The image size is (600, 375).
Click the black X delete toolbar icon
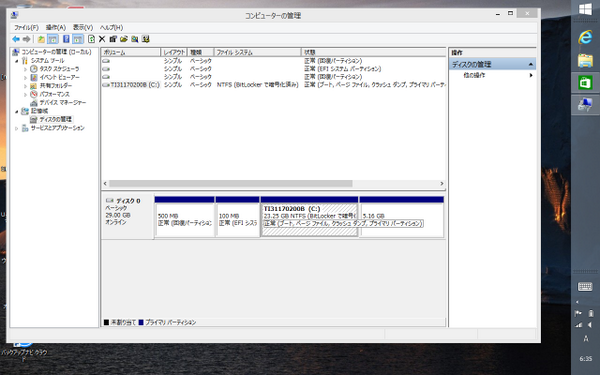click(x=102, y=39)
